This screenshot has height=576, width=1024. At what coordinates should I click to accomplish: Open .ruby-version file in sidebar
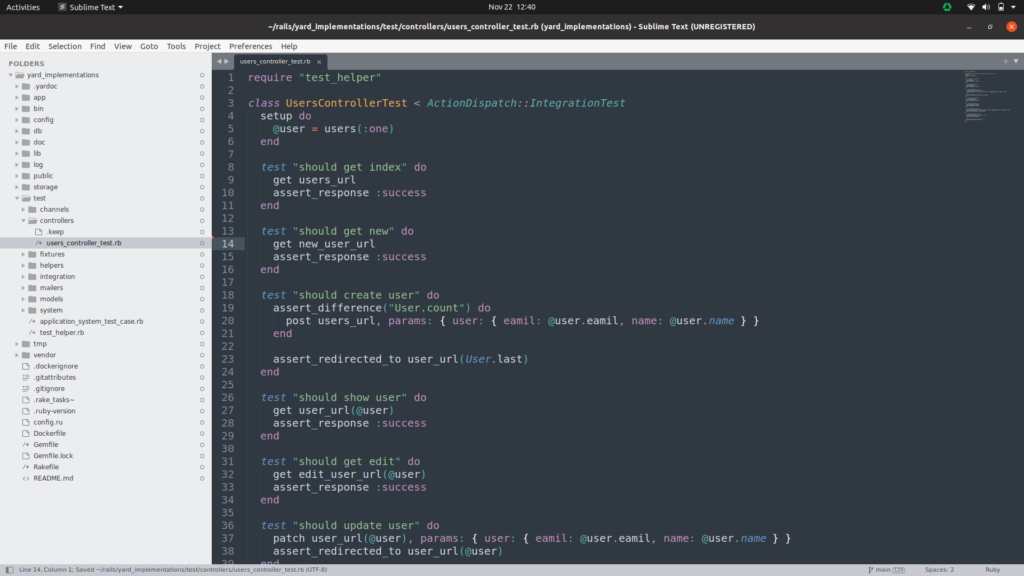click(x=54, y=411)
